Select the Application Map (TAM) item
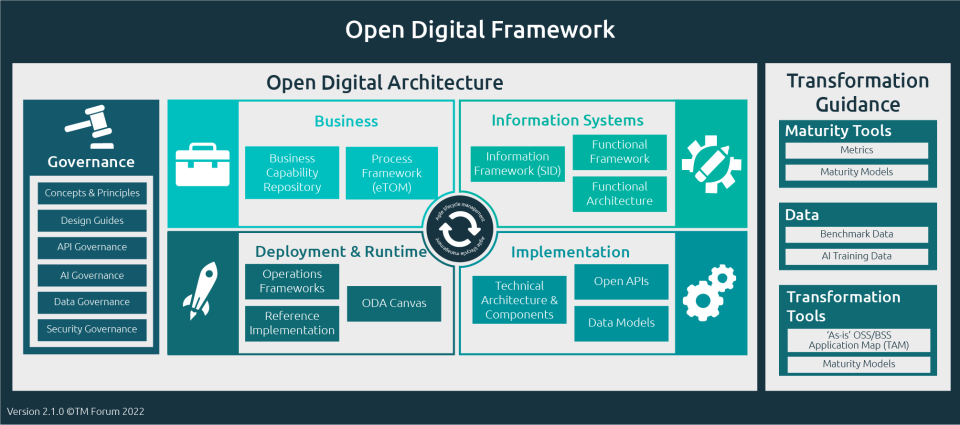The height and width of the screenshot is (425, 960). click(857, 340)
